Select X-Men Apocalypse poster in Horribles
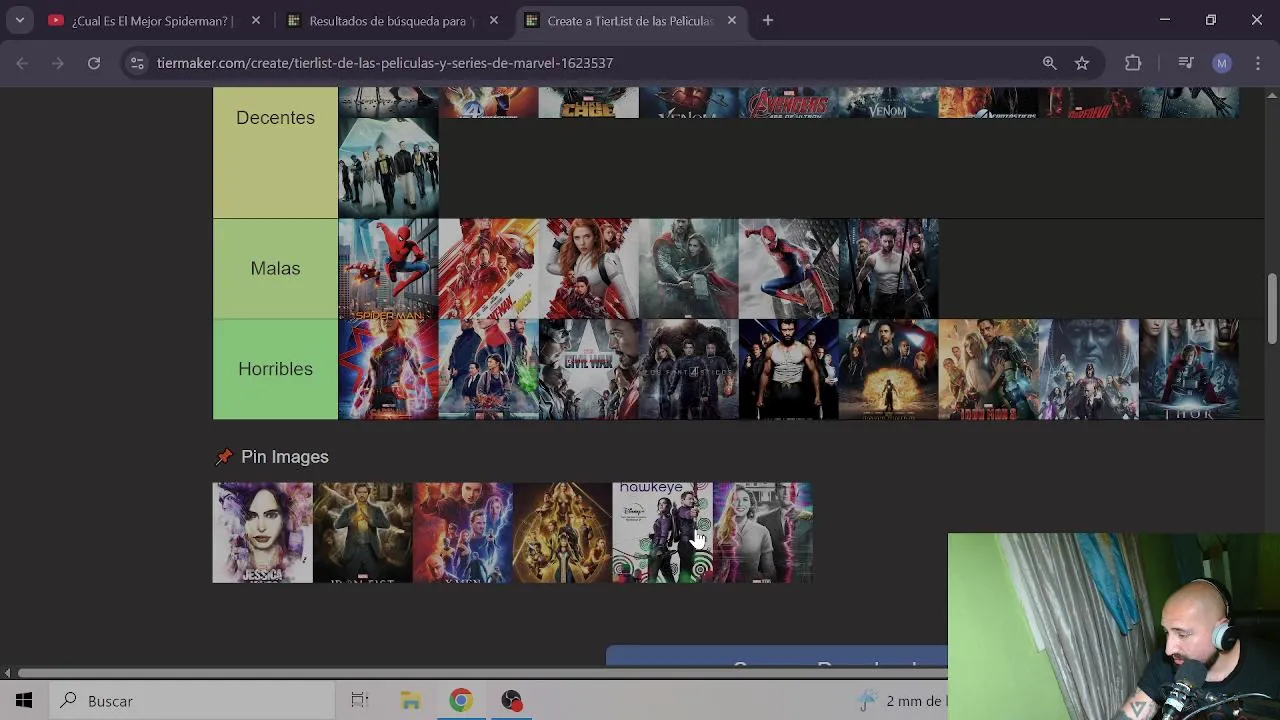The width and height of the screenshot is (1280, 720). click(1088, 369)
